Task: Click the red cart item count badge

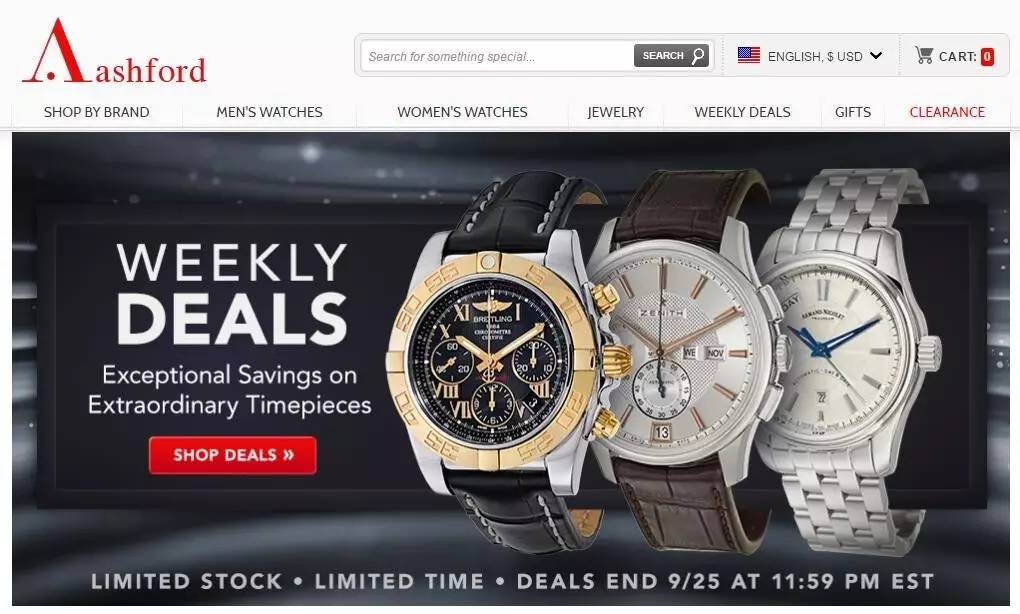Action: click(x=987, y=57)
